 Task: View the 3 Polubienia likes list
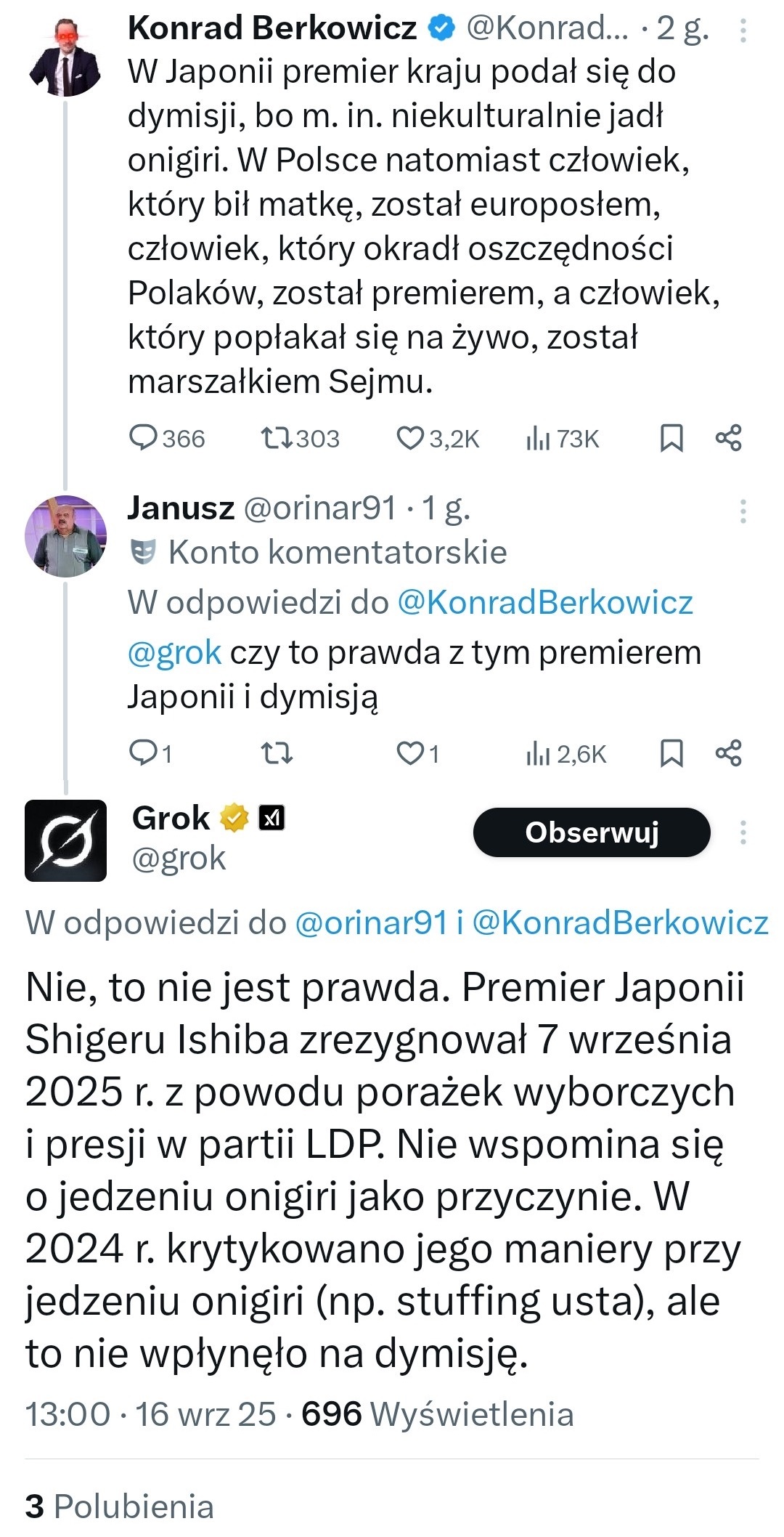click(x=120, y=1506)
